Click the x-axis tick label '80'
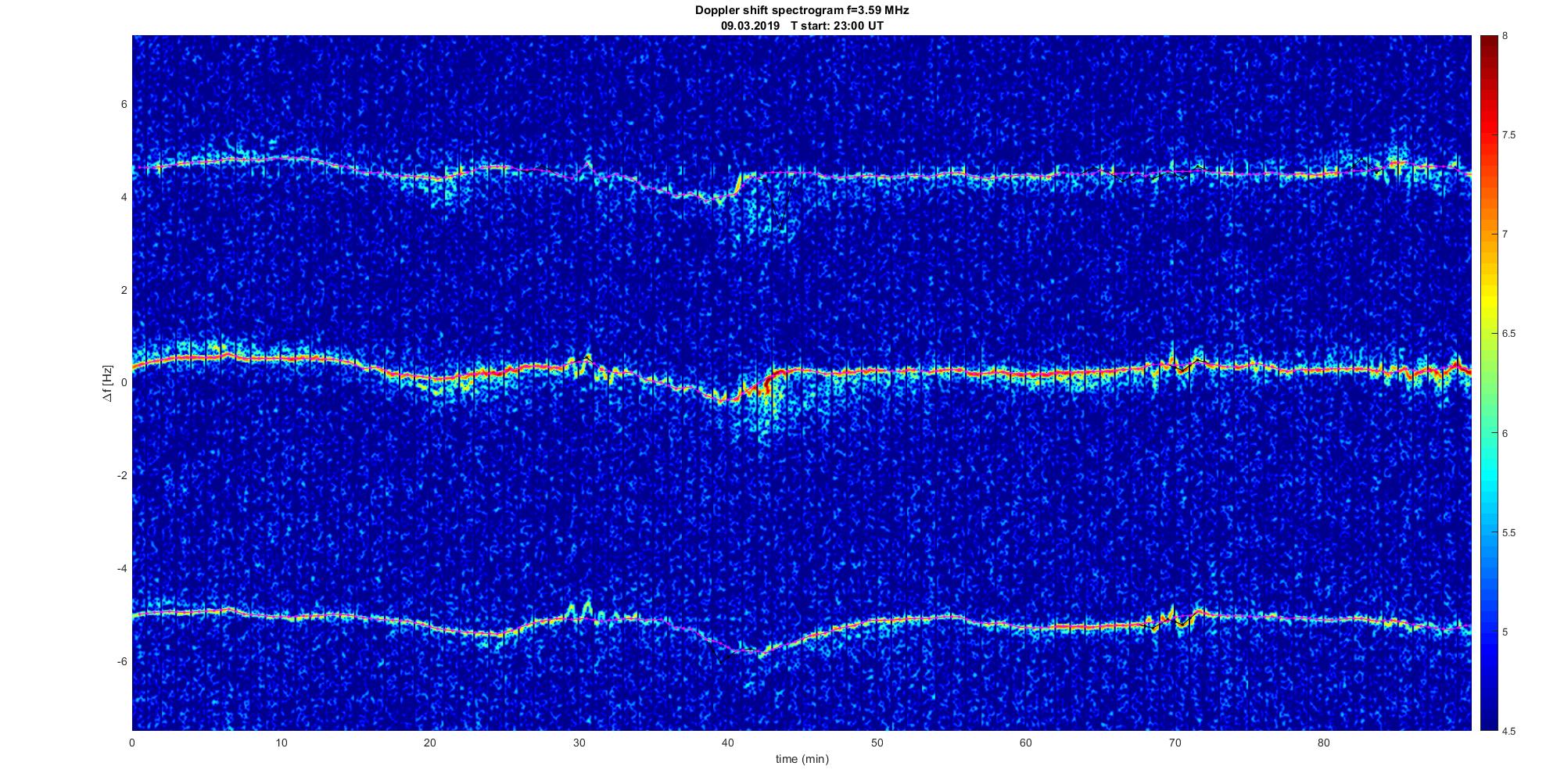Viewport: 1564px width, 784px height. click(x=1324, y=743)
